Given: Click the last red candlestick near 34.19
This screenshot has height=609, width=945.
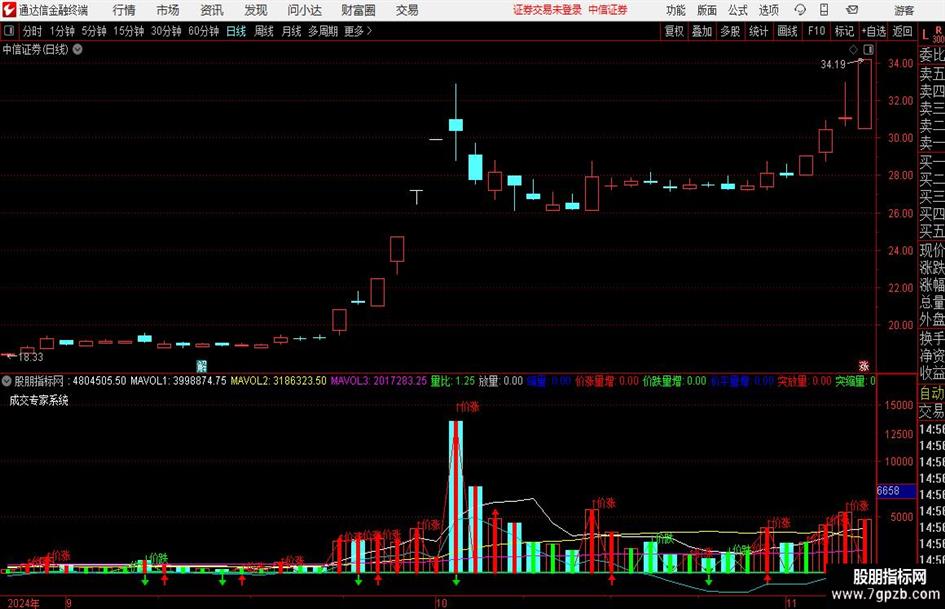Looking at the screenshot, I should point(865,94).
